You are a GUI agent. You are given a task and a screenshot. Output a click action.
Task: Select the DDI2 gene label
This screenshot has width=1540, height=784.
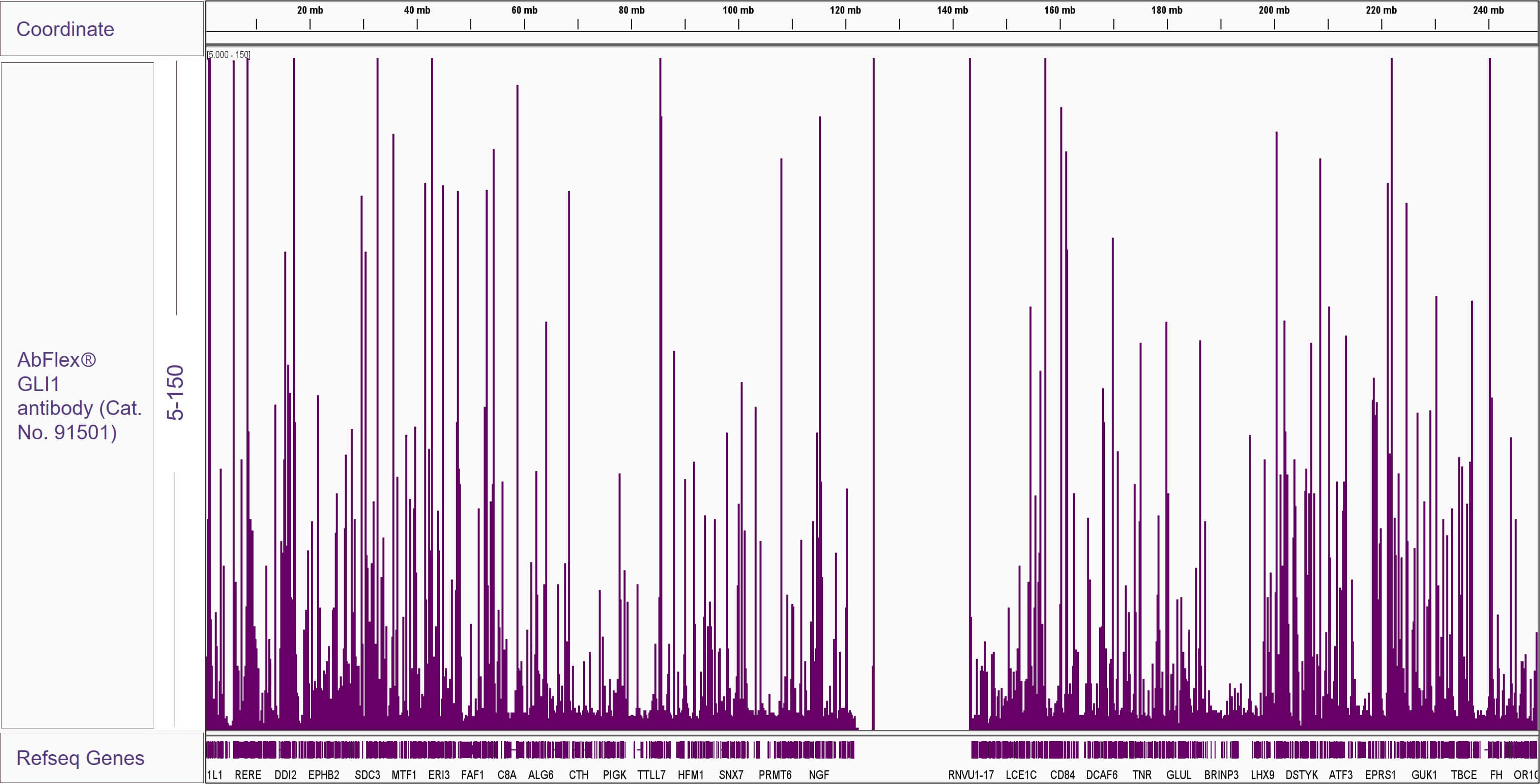pyautogui.click(x=285, y=774)
